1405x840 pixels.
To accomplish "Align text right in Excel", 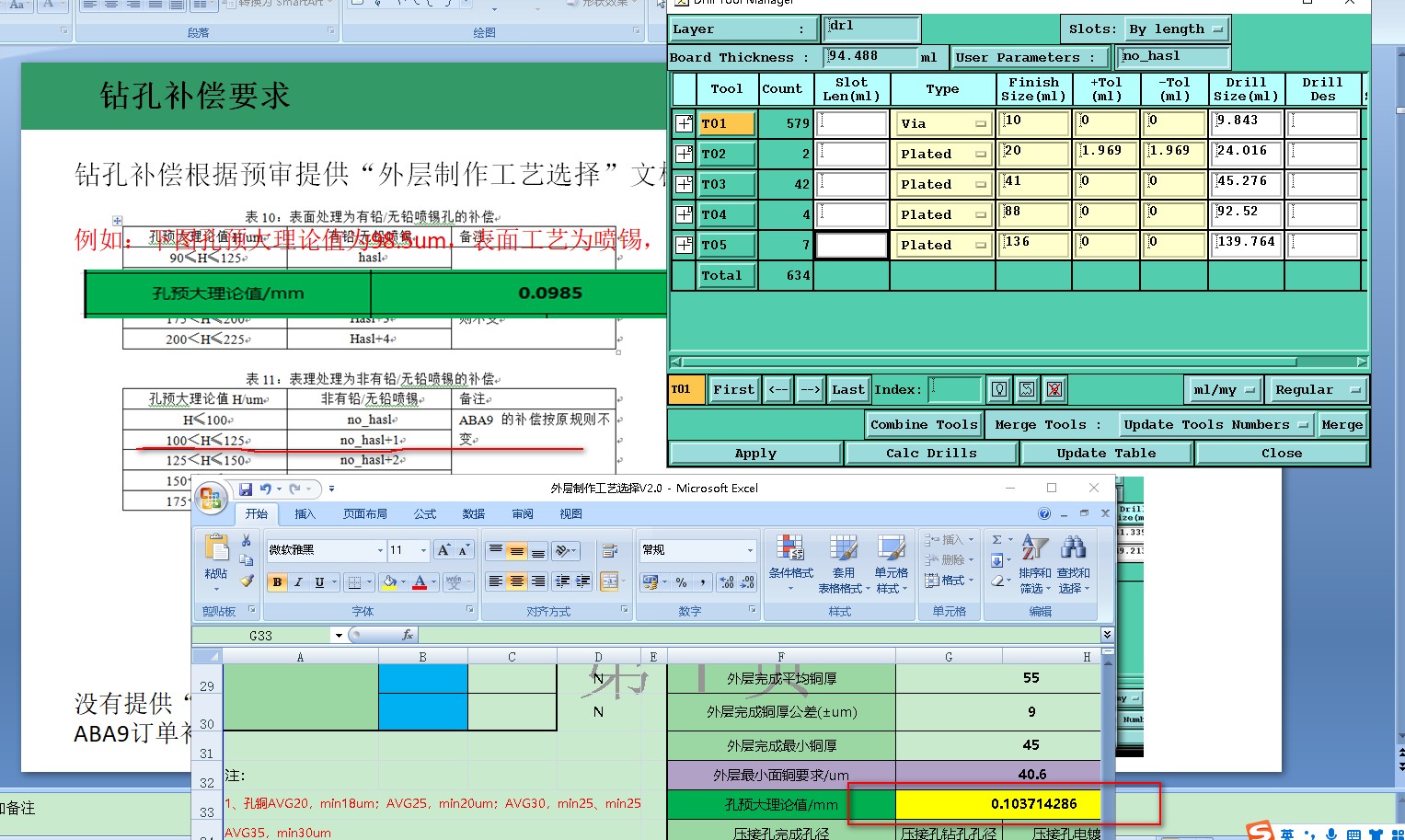I will point(538,581).
